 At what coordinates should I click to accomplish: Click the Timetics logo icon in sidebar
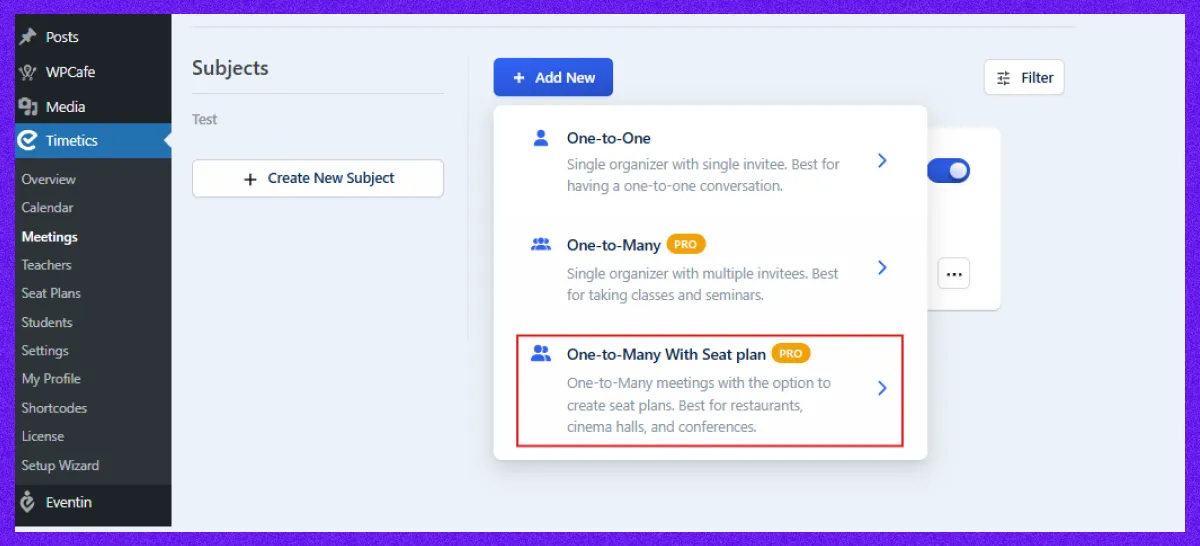[28, 141]
